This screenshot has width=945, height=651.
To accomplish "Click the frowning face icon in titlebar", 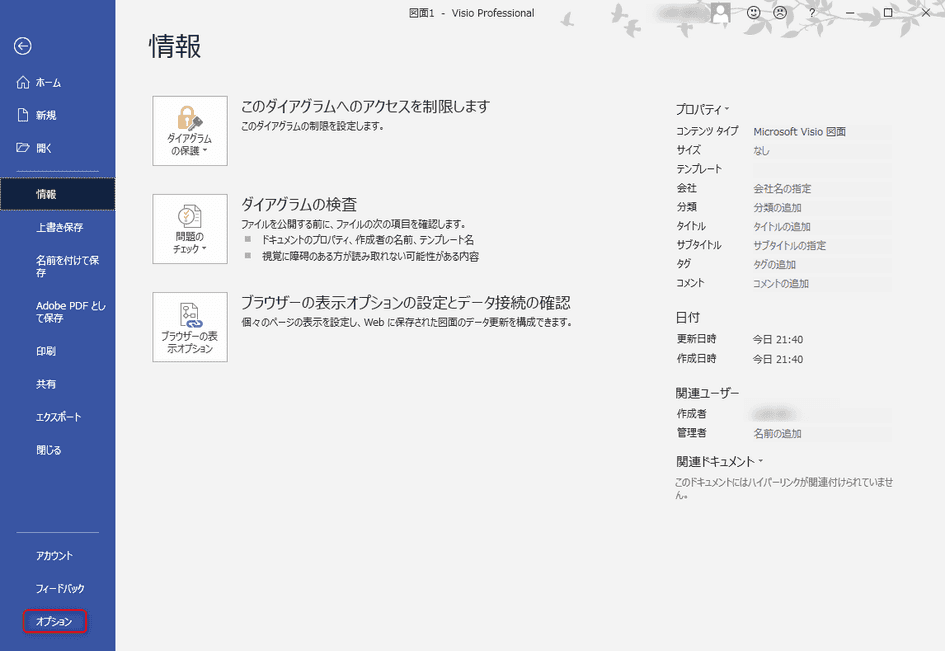I will click(x=780, y=13).
